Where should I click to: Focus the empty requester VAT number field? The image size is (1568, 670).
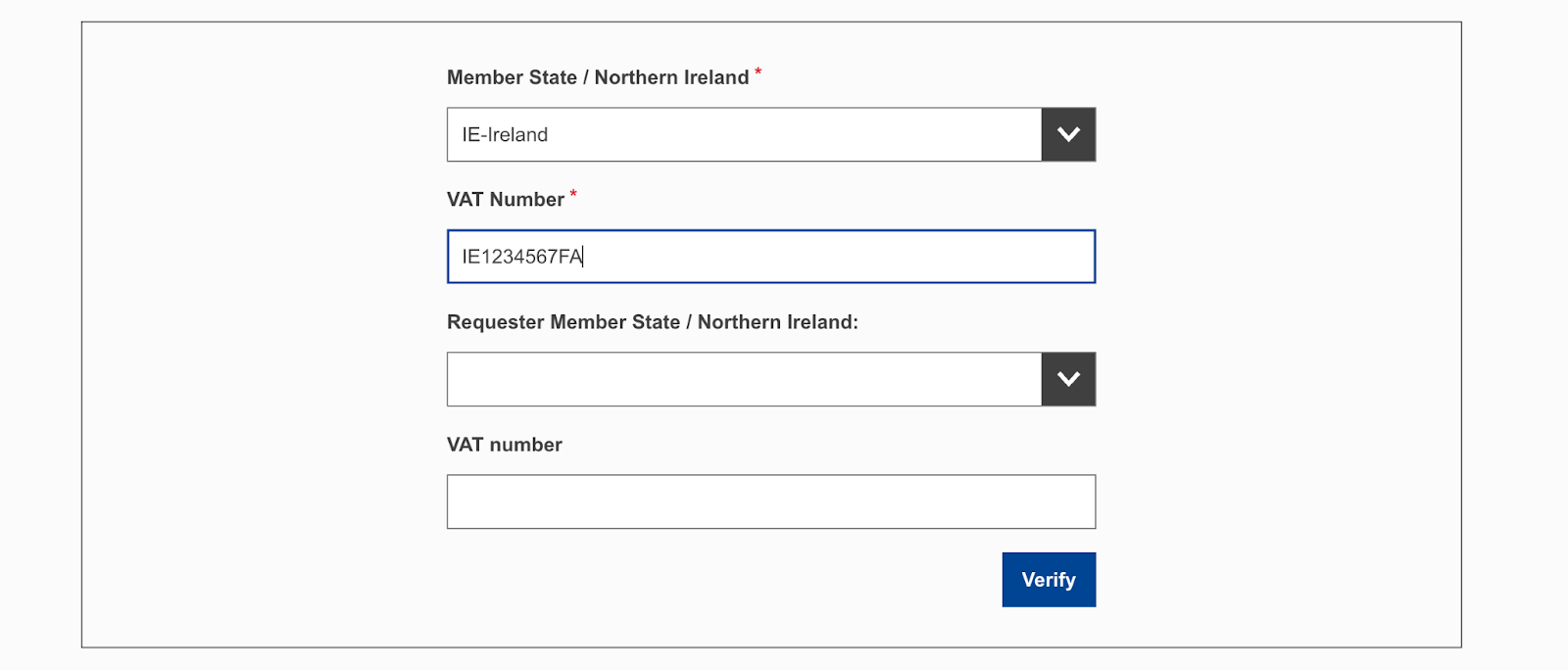(770, 501)
